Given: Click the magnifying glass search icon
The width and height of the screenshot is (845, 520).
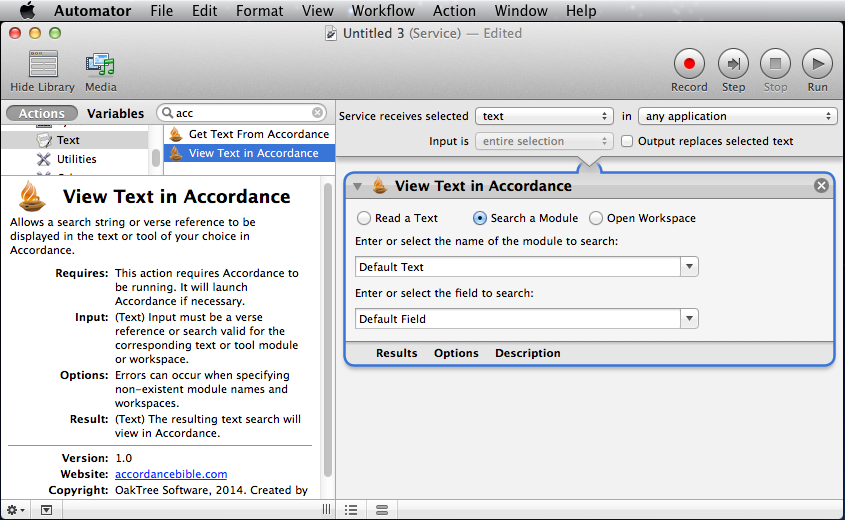Looking at the screenshot, I should (x=168, y=113).
